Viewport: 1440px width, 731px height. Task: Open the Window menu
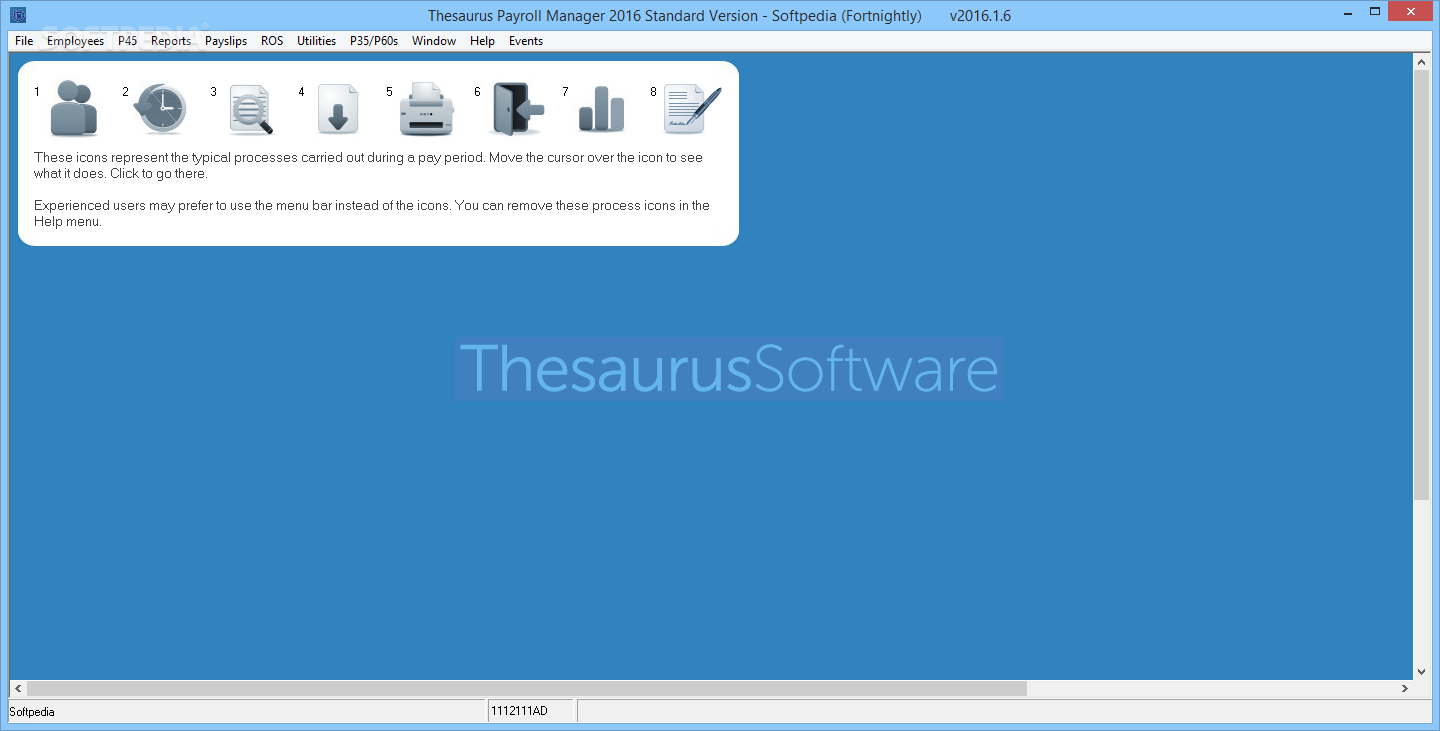pos(434,41)
